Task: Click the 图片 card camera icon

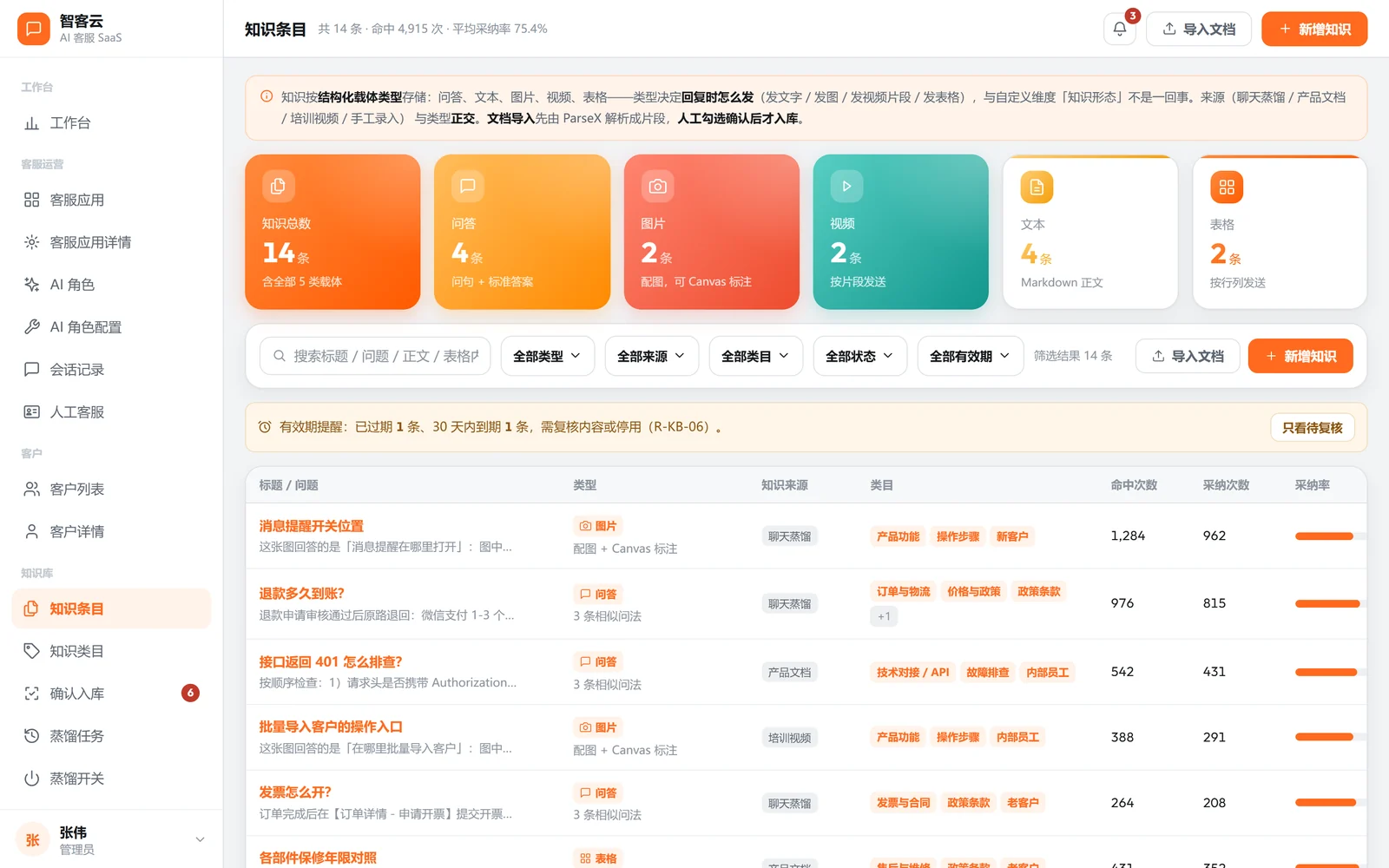Action: [657, 186]
